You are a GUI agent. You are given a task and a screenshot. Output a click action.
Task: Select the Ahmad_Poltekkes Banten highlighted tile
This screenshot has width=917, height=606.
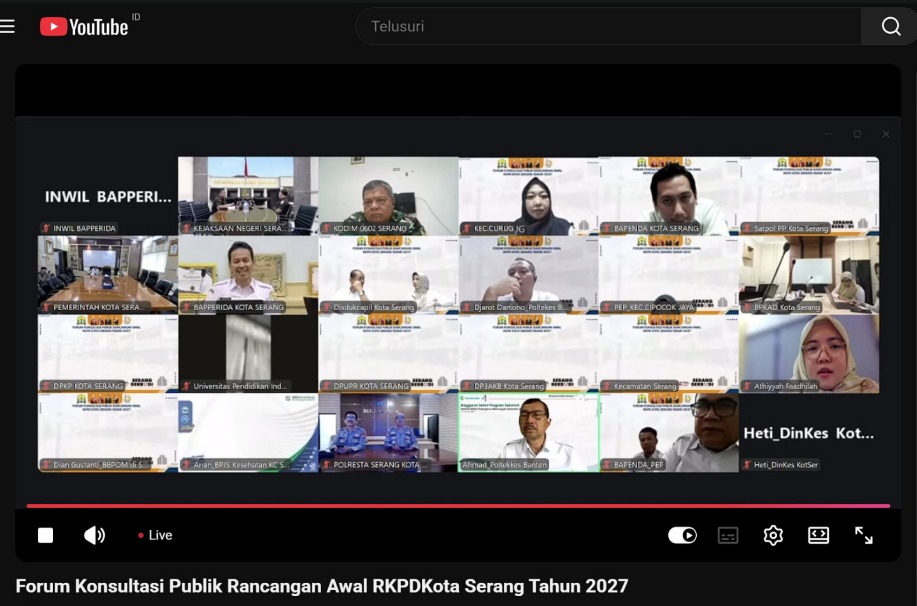pyautogui.click(x=528, y=432)
